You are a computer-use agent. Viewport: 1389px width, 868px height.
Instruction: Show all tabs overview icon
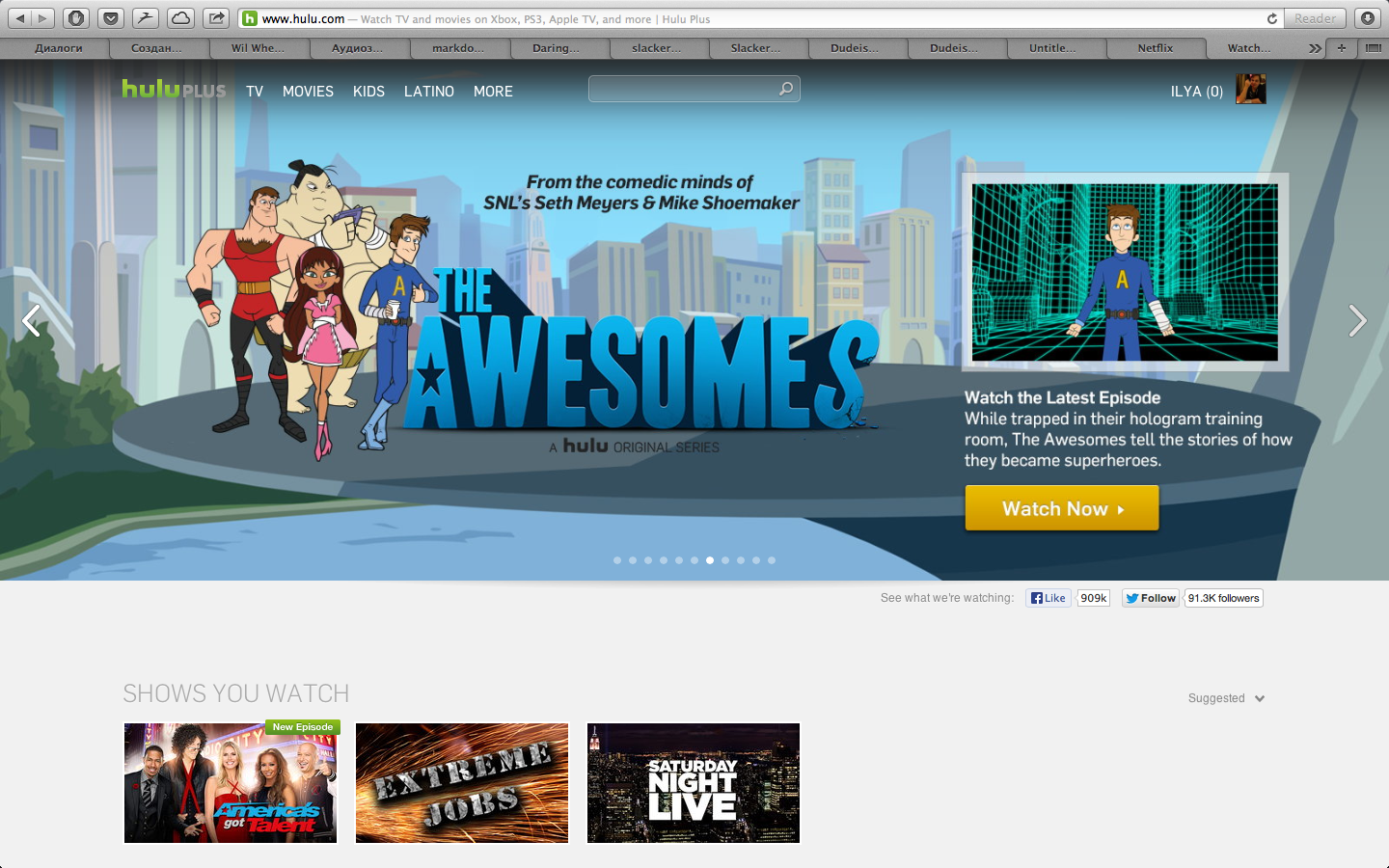click(x=1373, y=47)
